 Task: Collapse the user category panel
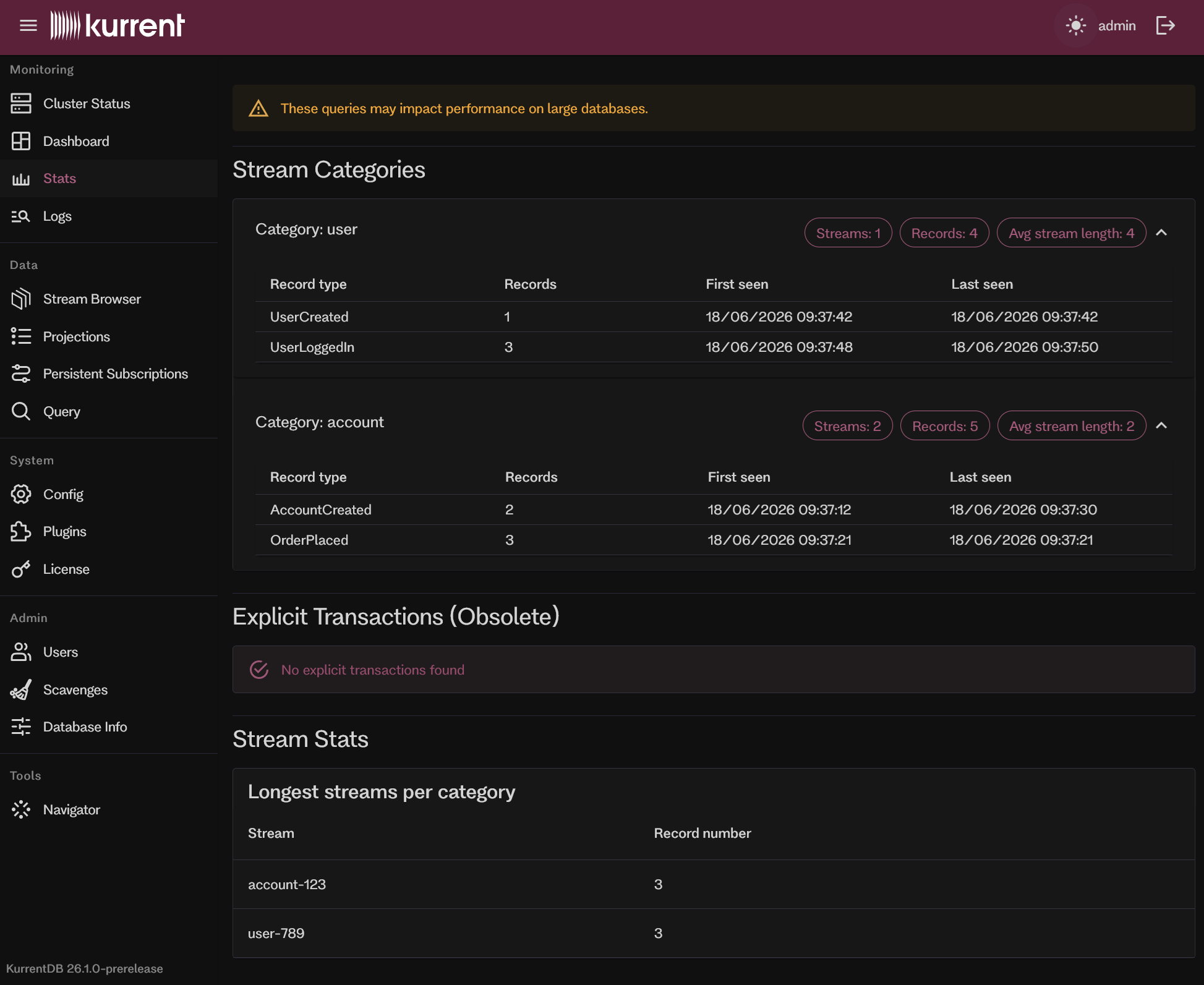coord(1161,232)
